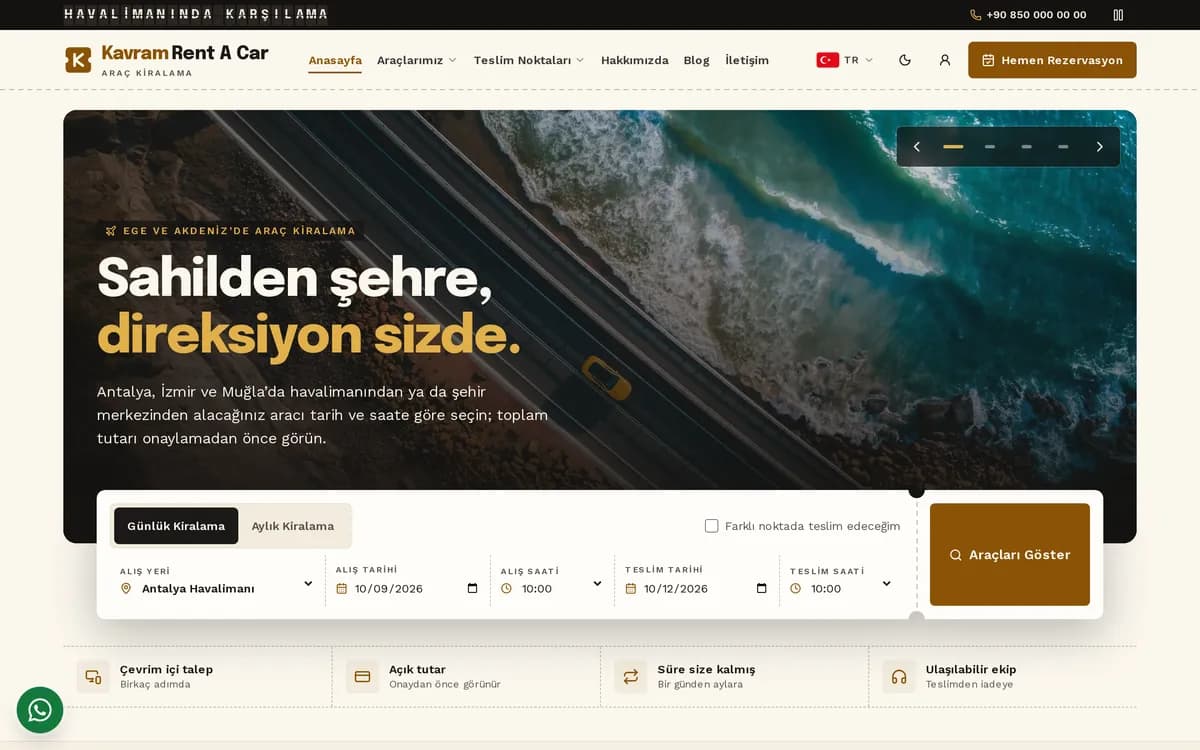The width and height of the screenshot is (1200, 750).
Task: Click the Açık tutar card icon
Action: (362, 677)
